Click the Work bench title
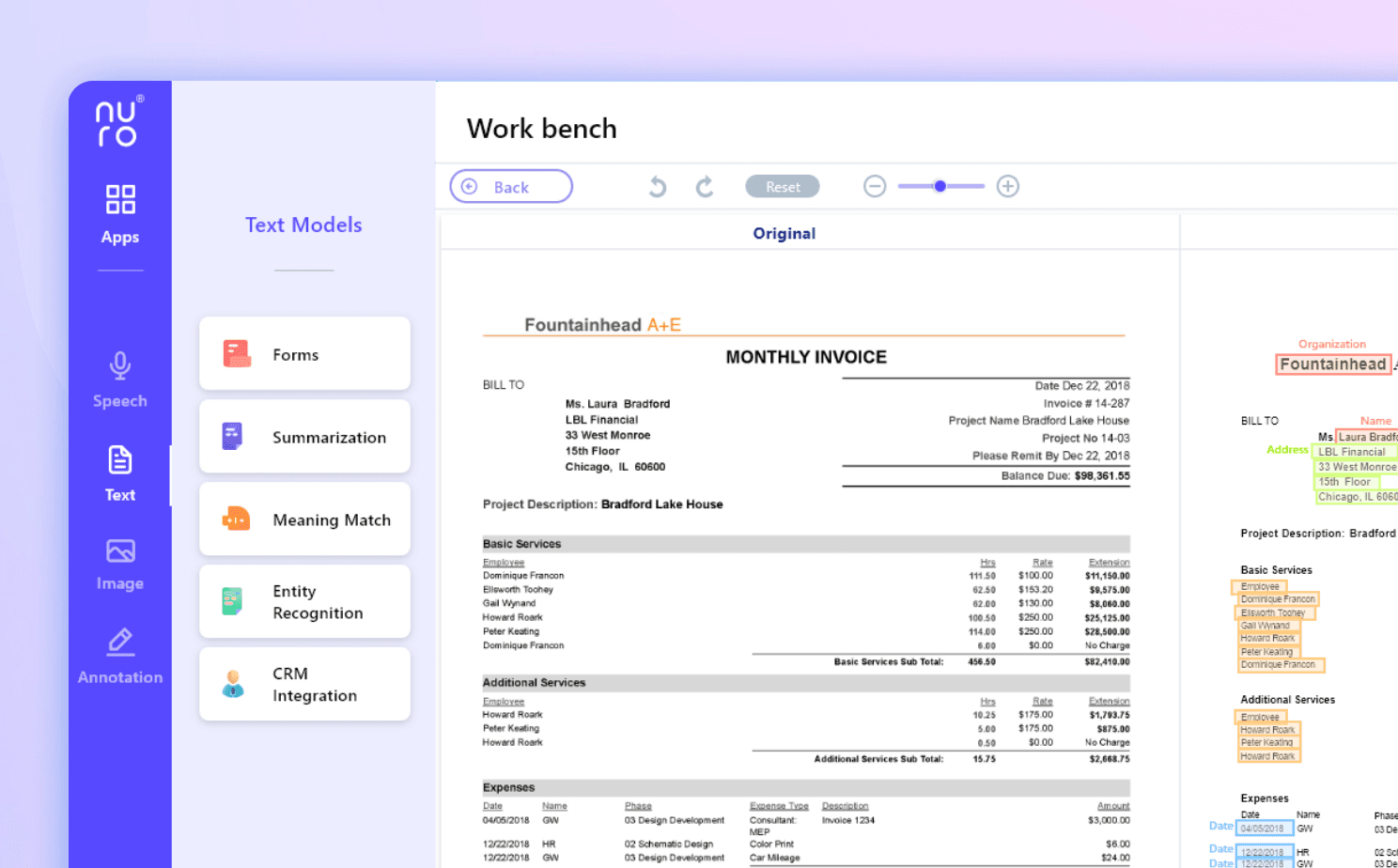Image resolution: width=1398 pixels, height=868 pixels. (x=542, y=129)
